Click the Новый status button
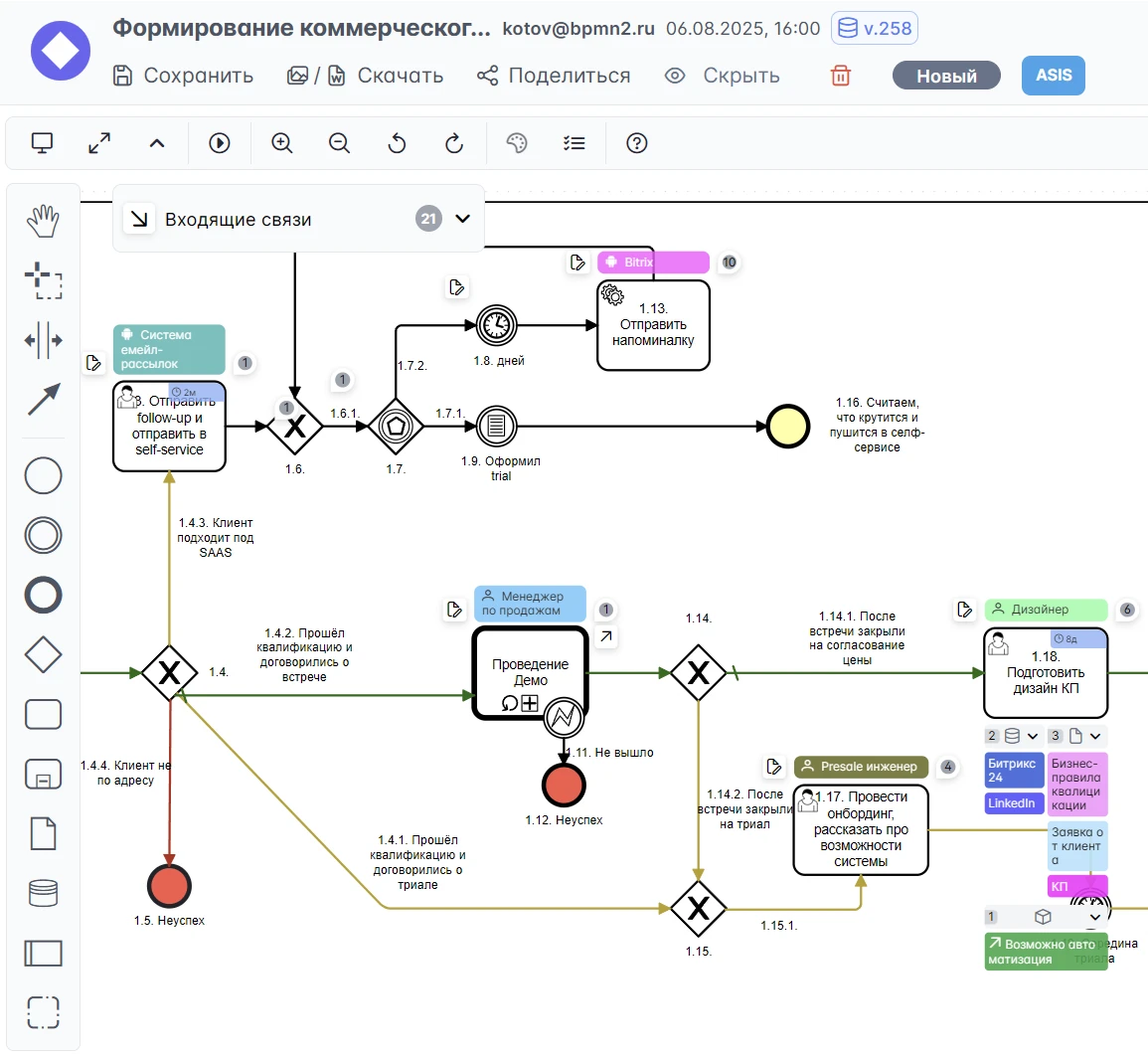The height and width of the screenshot is (1058, 1148). pos(945,76)
